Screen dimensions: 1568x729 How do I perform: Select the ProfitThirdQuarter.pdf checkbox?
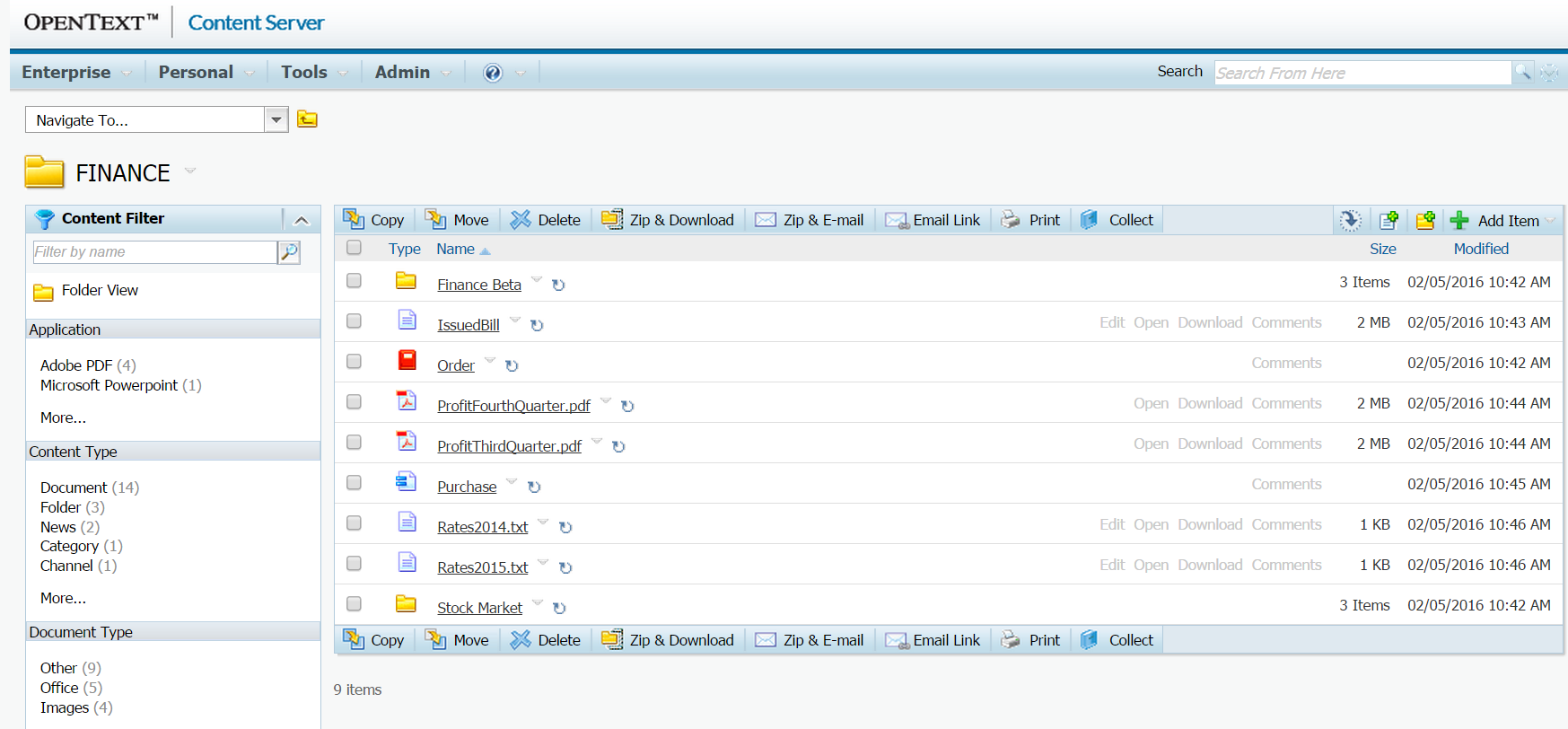click(x=354, y=443)
